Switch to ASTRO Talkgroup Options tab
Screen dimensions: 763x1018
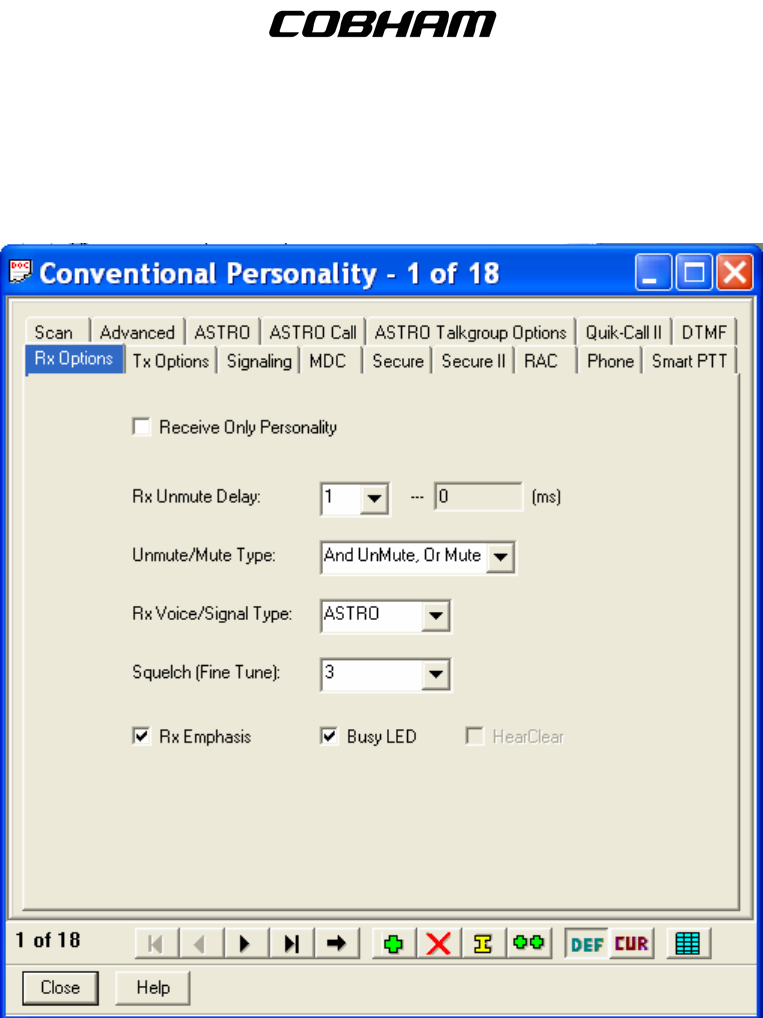pyautogui.click(x=471, y=332)
